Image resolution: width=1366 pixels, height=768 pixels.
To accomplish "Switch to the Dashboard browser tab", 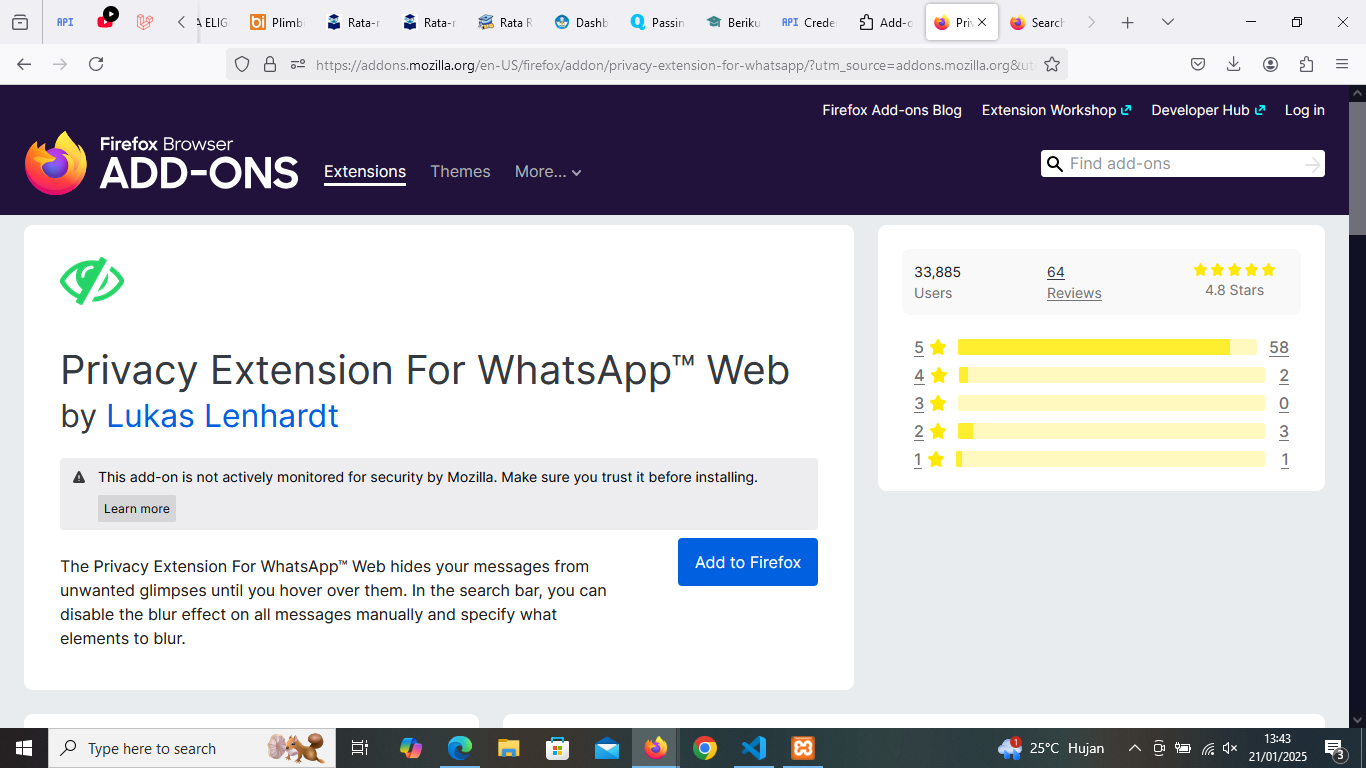I will [x=581, y=22].
